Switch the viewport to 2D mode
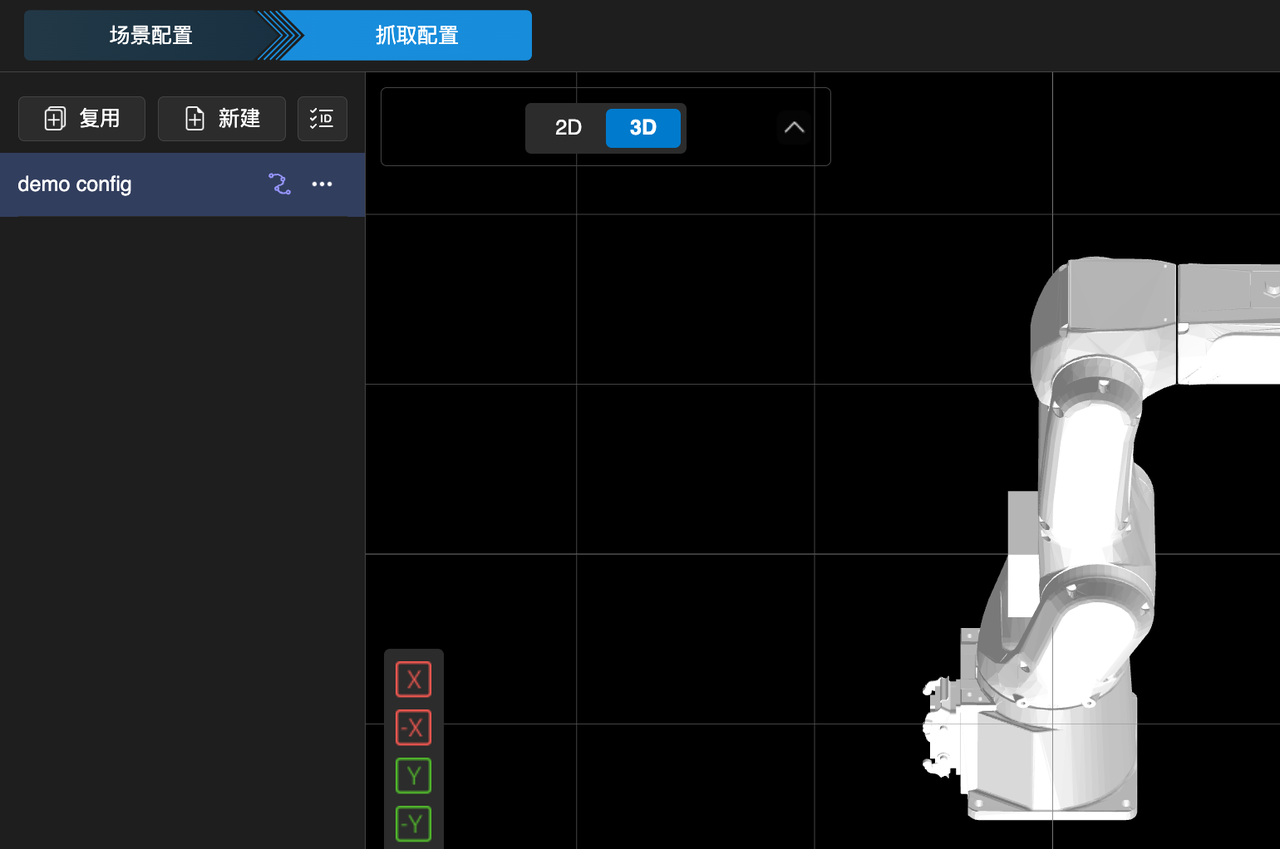Image resolution: width=1280 pixels, height=849 pixels. tap(568, 128)
